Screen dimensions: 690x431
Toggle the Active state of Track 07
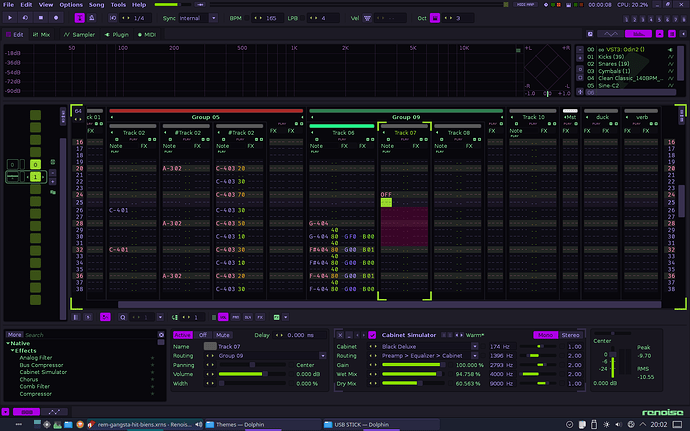(183, 334)
